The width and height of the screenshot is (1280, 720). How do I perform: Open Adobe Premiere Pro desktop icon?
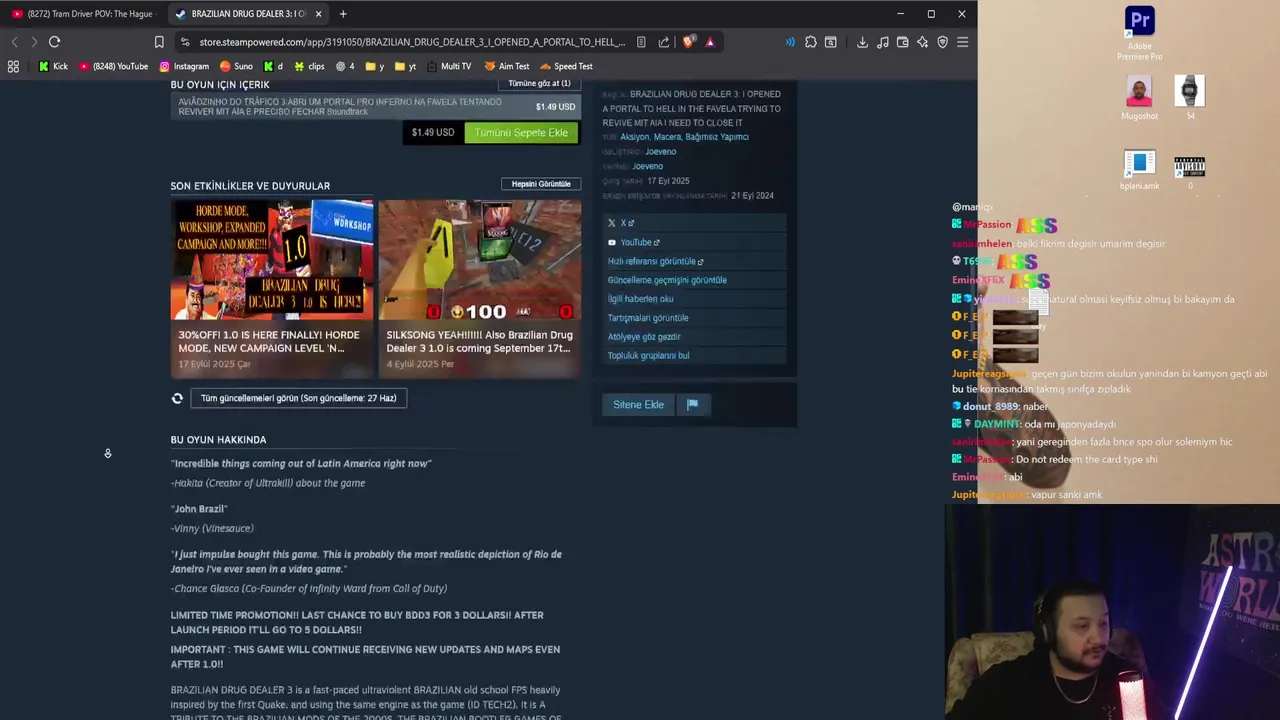1139,34
